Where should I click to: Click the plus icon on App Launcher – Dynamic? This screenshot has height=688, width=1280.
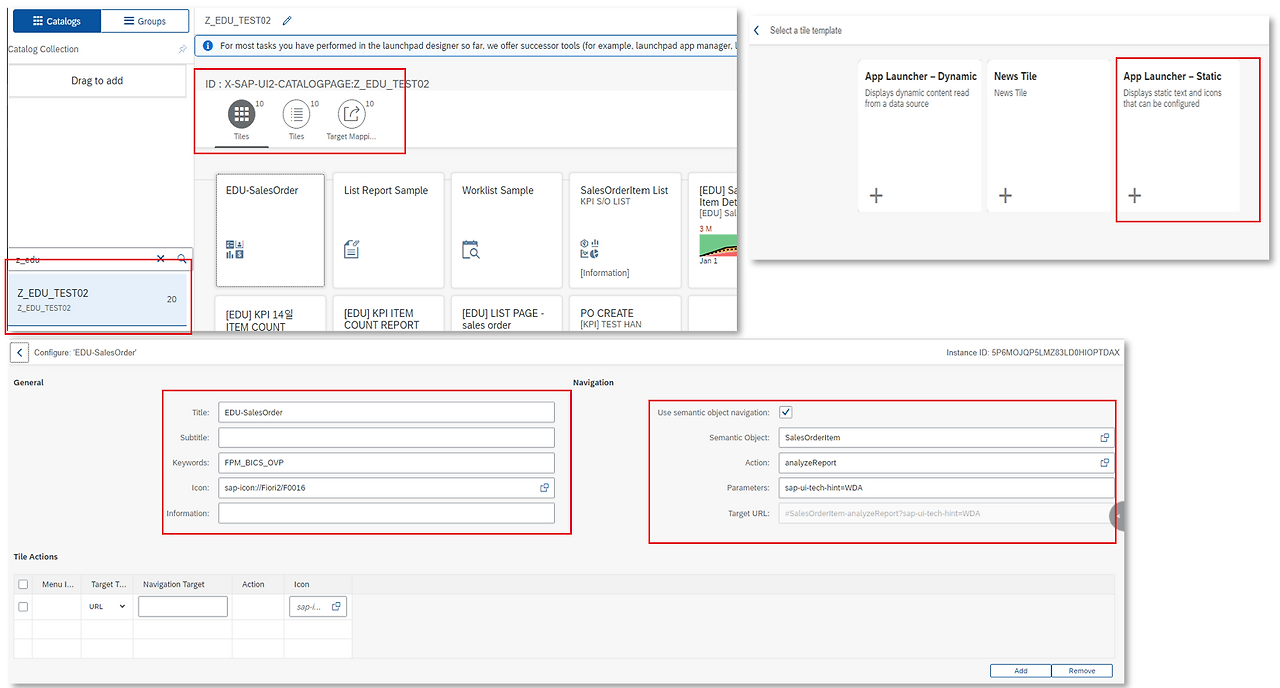pos(876,195)
